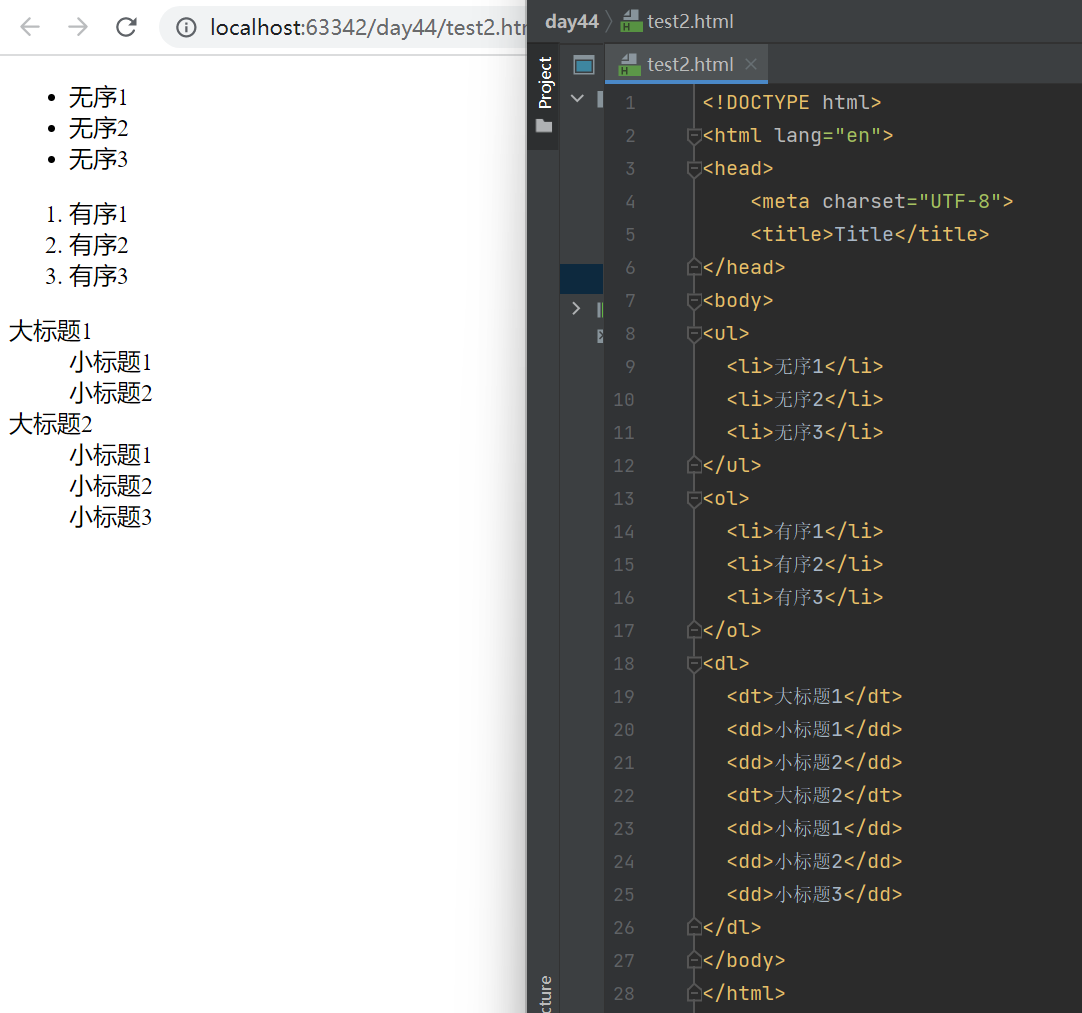Click 无序2 in the browser page

click(98, 128)
